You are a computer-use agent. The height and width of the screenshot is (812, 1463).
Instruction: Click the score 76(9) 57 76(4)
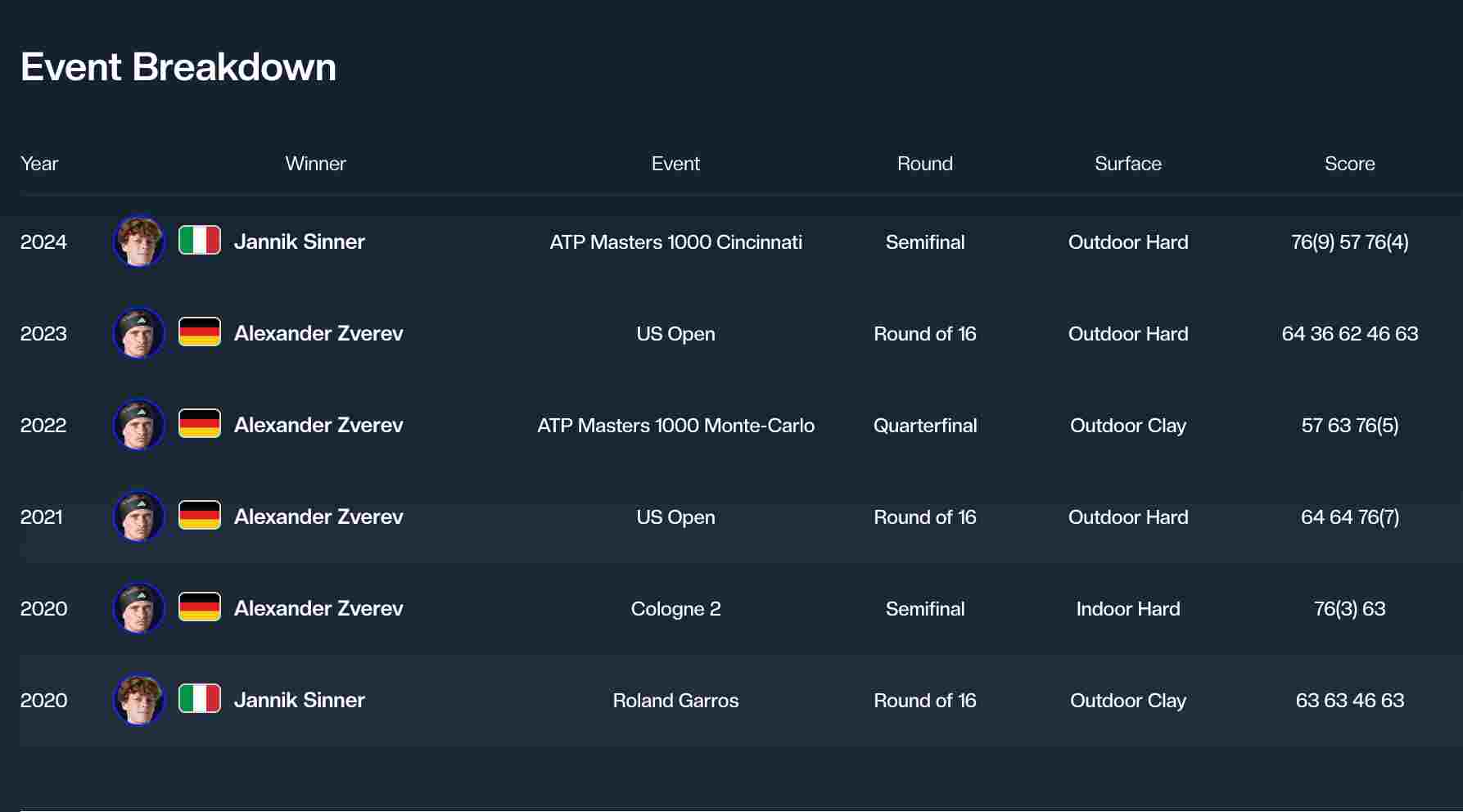pos(1349,242)
